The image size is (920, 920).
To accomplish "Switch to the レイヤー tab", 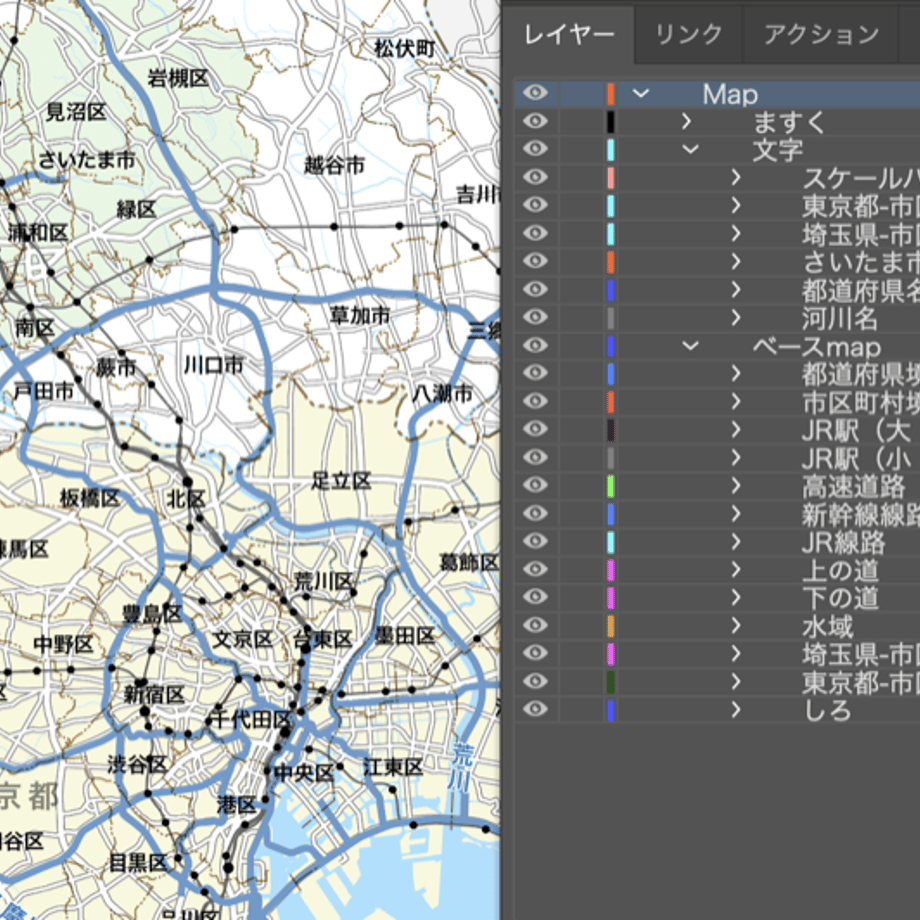I will (569, 35).
